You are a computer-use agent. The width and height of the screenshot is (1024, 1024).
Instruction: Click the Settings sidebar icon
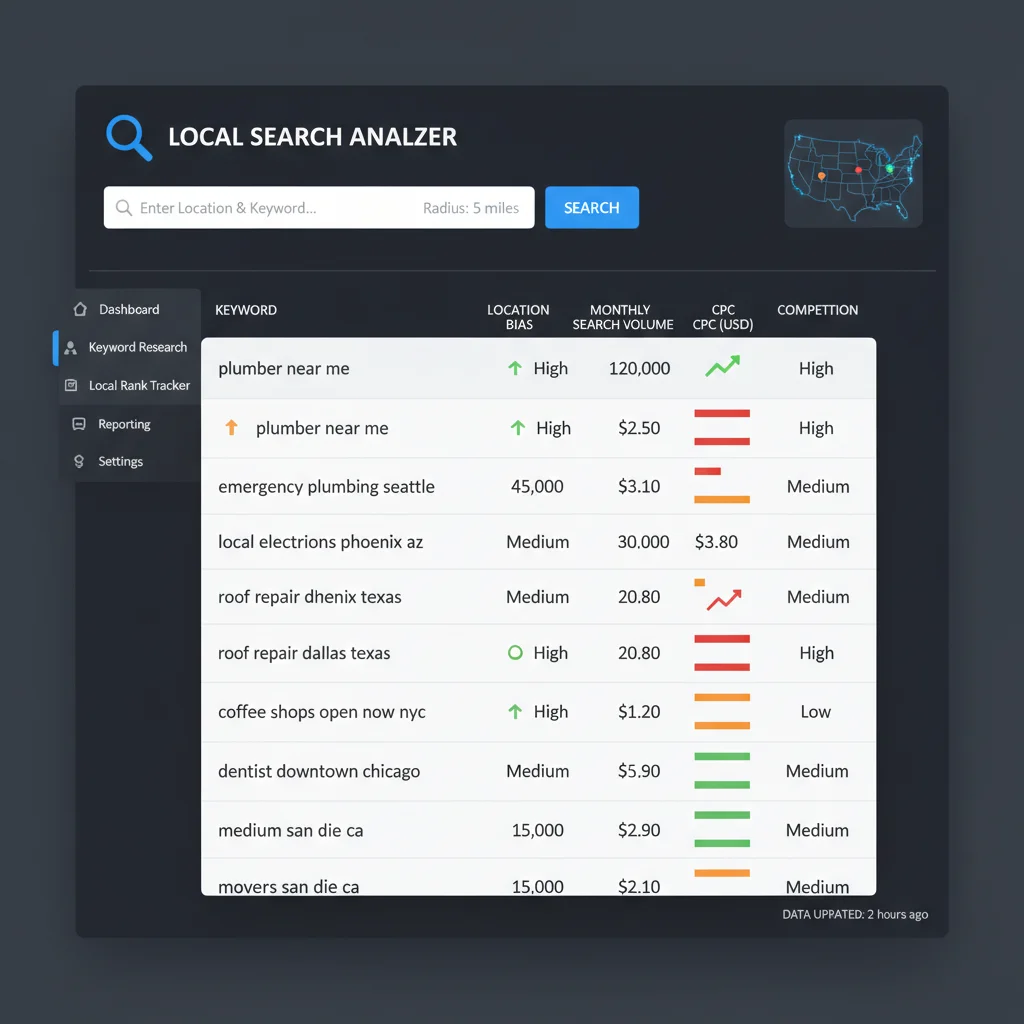[x=79, y=461]
